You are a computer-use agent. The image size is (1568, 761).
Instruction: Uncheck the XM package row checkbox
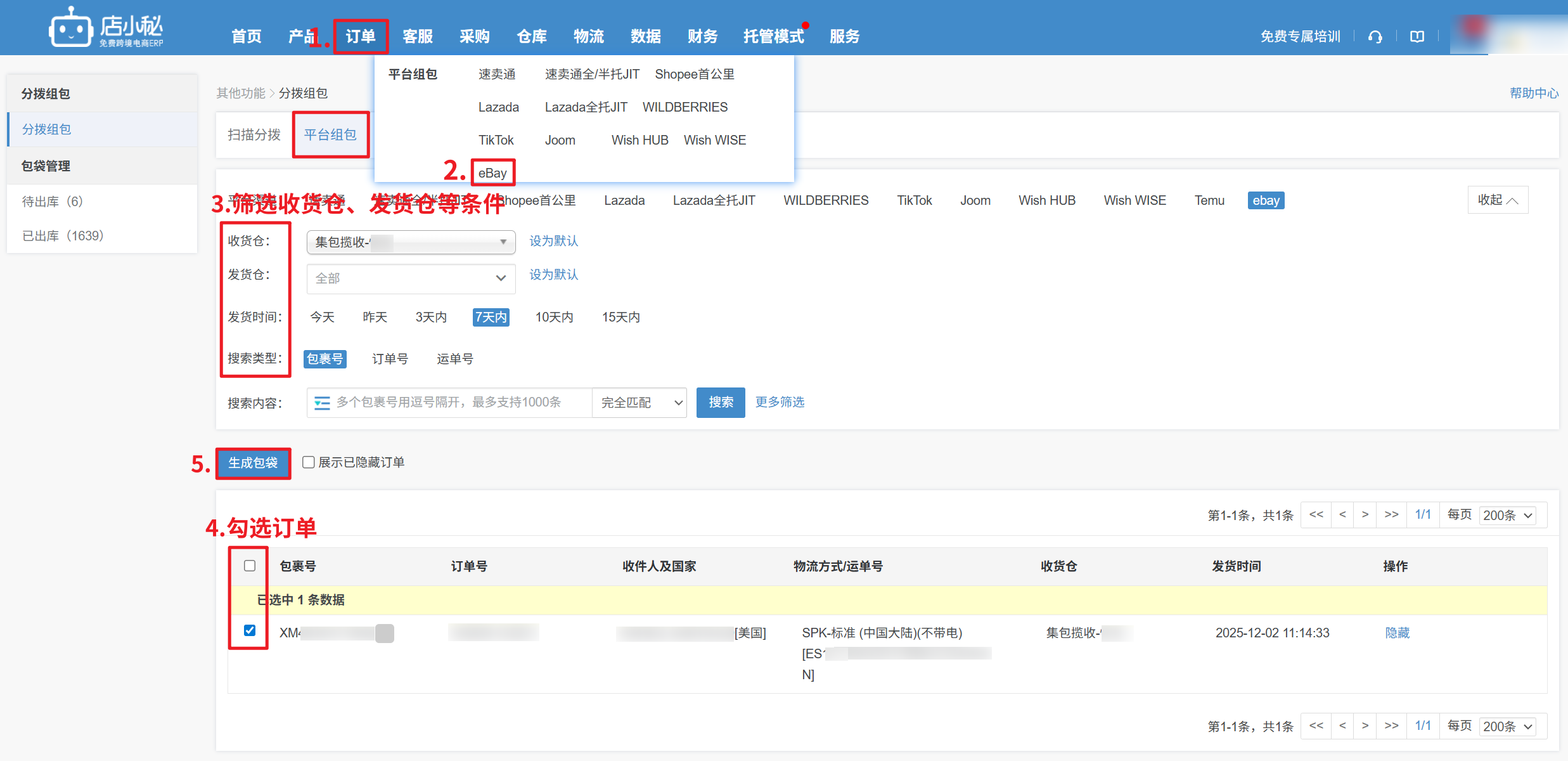click(250, 630)
